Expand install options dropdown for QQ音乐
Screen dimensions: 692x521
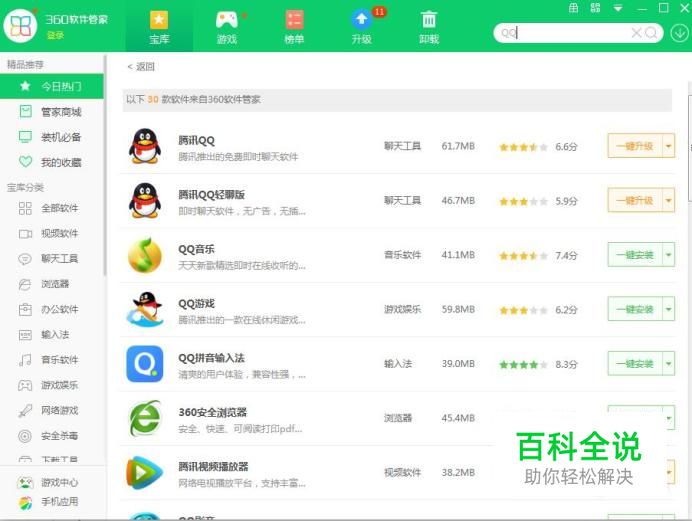tap(669, 255)
